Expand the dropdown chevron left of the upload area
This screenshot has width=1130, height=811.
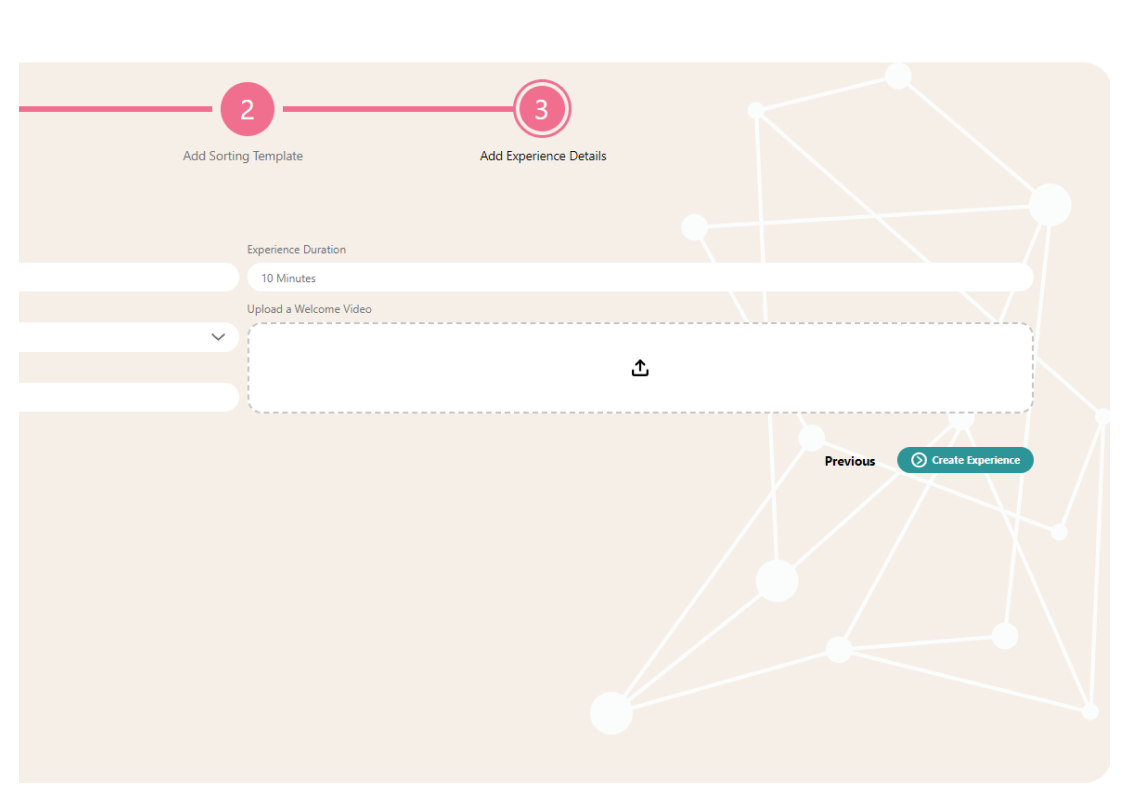coord(218,337)
